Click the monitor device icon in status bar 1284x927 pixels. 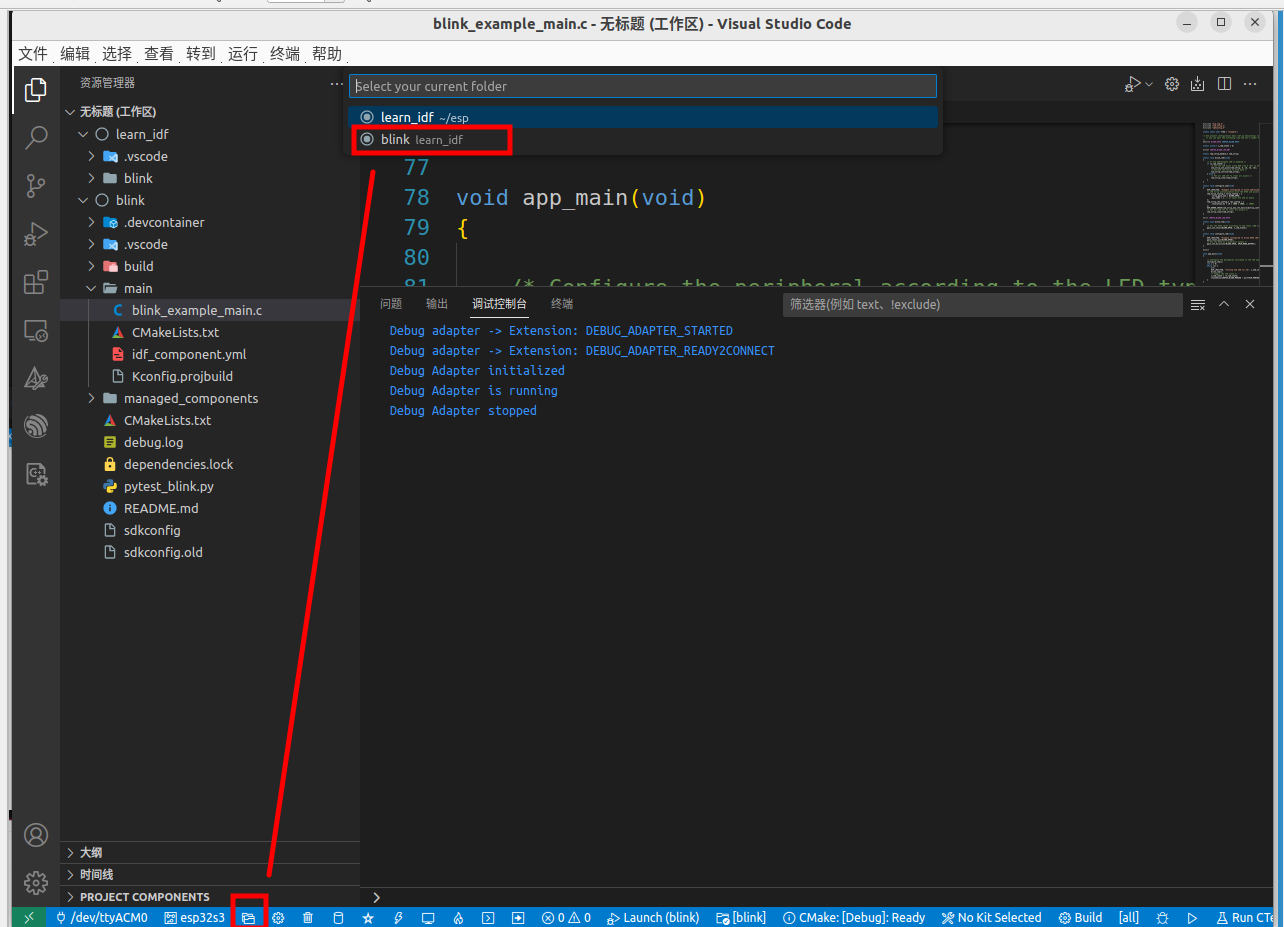428,917
